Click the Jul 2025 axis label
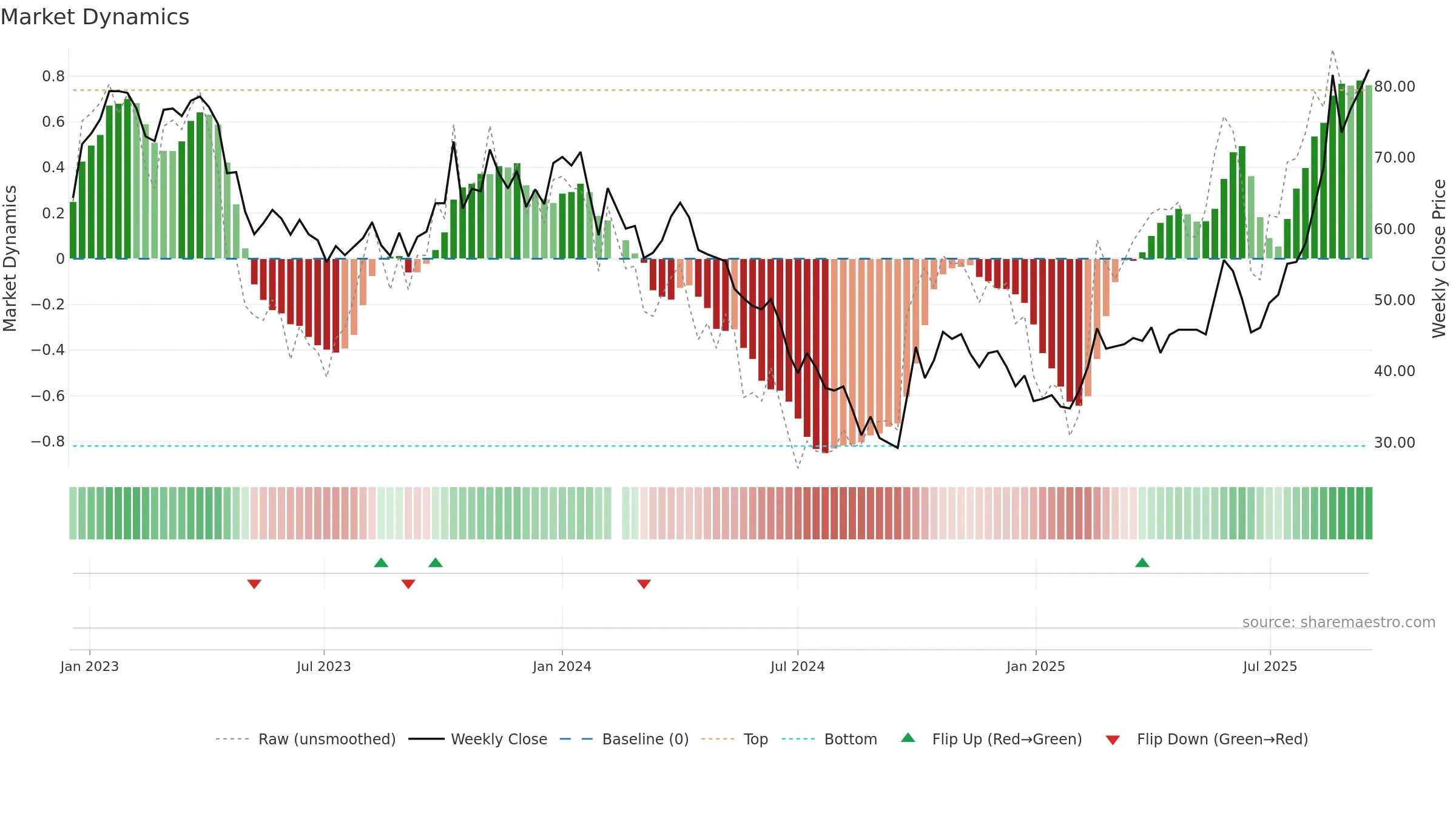 (x=1270, y=666)
